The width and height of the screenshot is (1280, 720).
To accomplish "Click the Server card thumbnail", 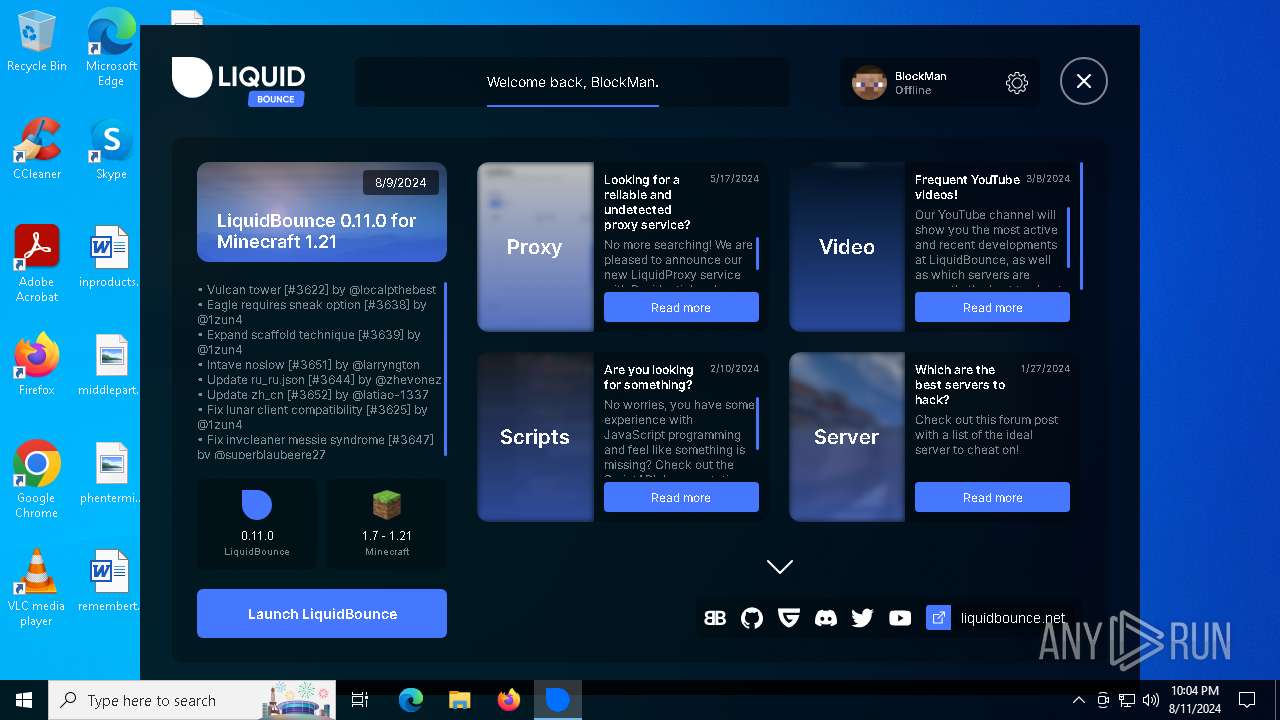I will [x=847, y=437].
